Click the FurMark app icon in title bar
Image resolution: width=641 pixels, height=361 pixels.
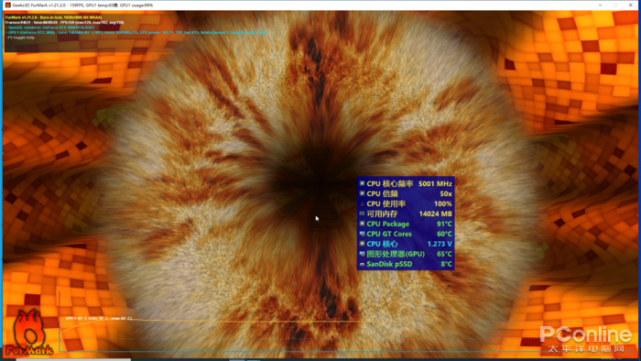pyautogui.click(x=8, y=5)
